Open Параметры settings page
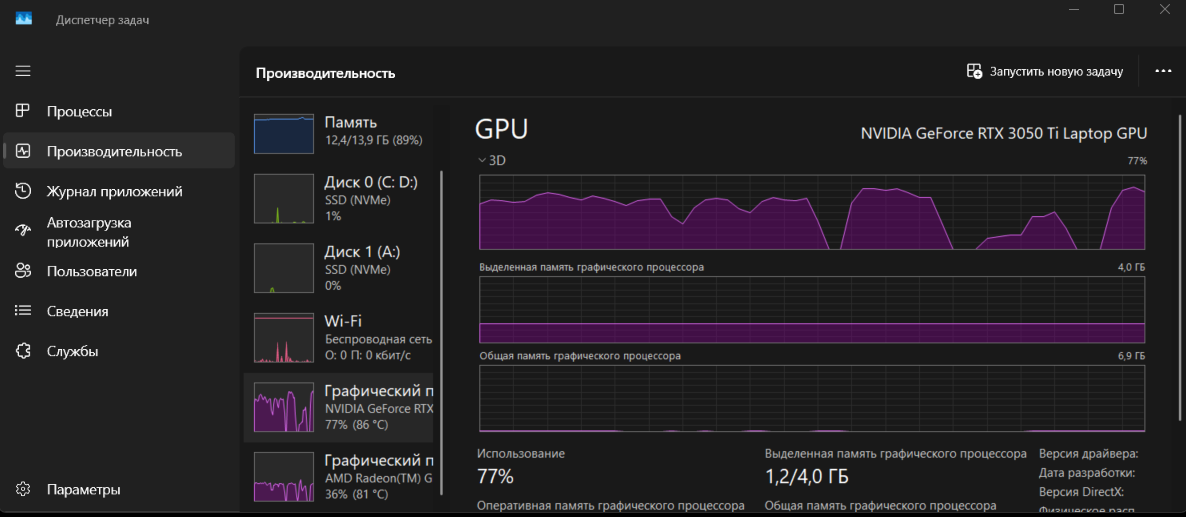Screen dimensions: 1186x517 point(119,489)
